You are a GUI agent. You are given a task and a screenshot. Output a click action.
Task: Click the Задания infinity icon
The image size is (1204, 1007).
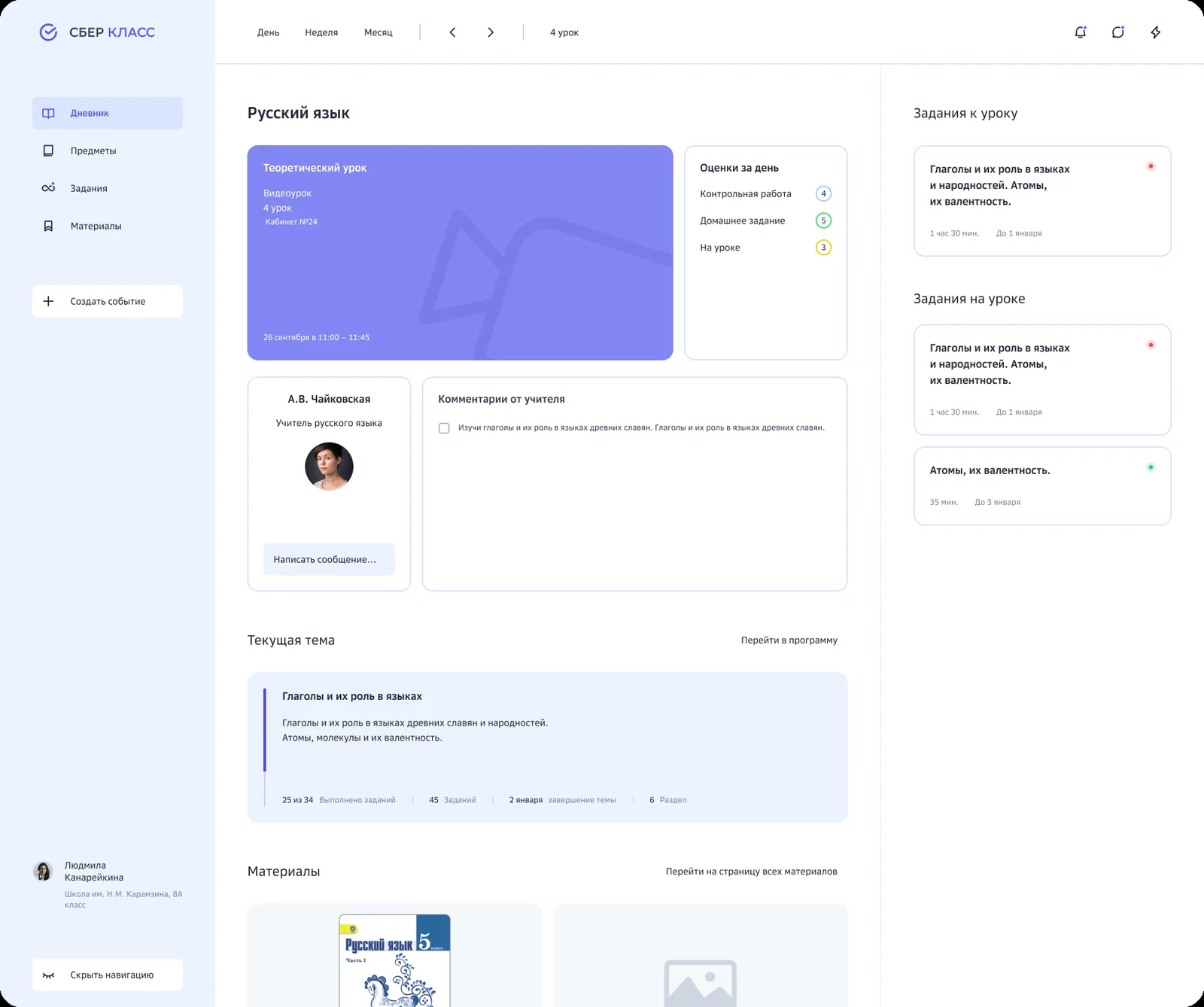(48, 188)
